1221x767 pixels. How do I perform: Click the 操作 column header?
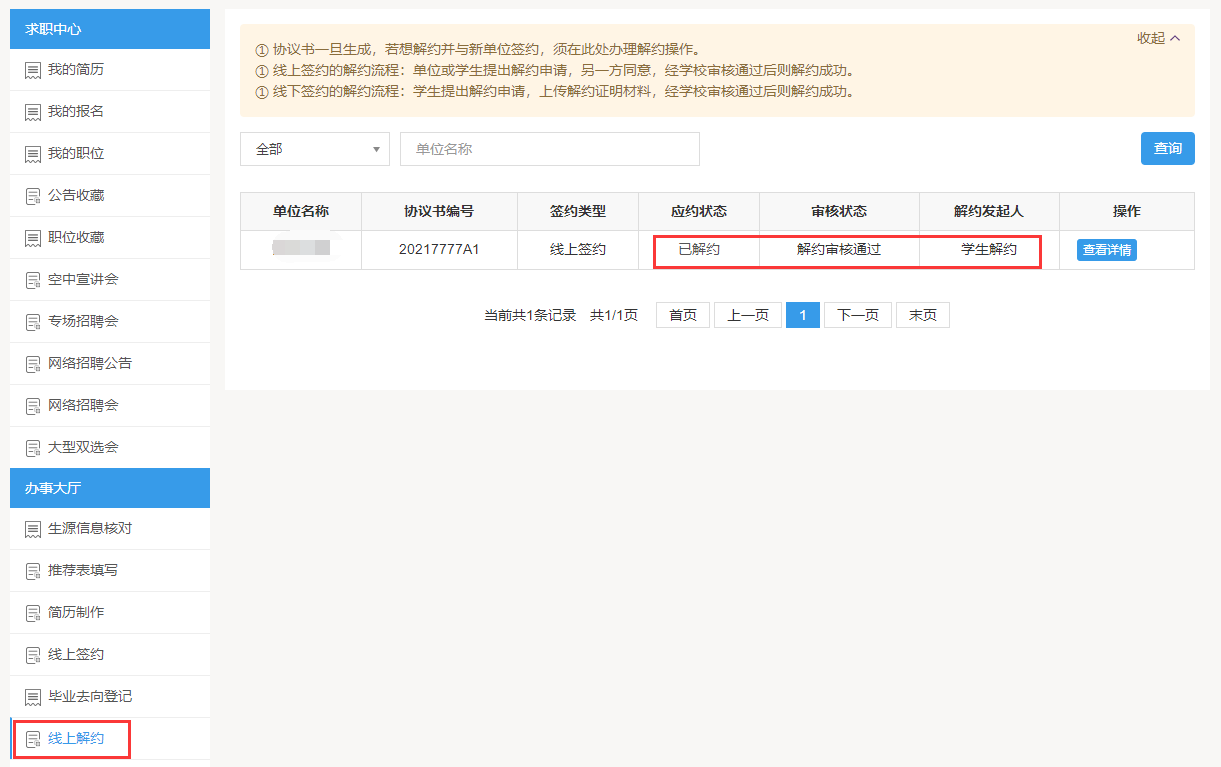coord(1127,212)
